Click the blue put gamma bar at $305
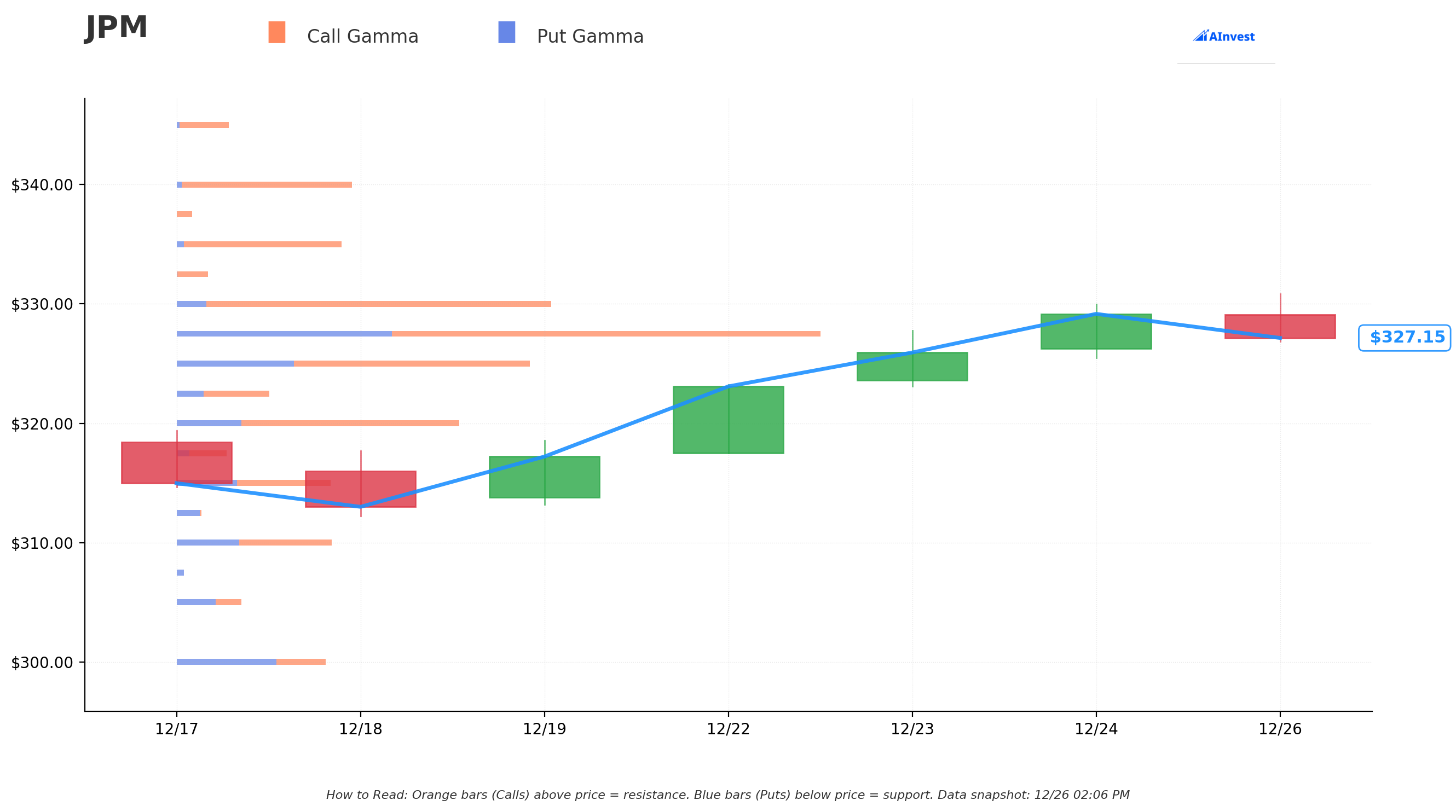 [196, 602]
